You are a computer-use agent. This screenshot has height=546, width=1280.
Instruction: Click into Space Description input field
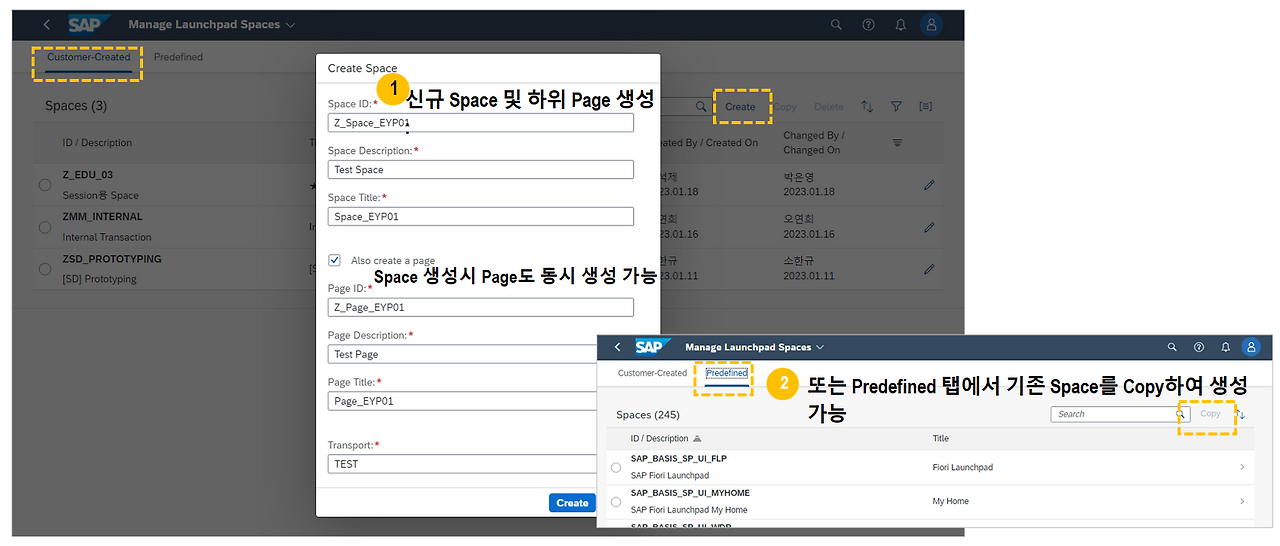click(x=481, y=170)
